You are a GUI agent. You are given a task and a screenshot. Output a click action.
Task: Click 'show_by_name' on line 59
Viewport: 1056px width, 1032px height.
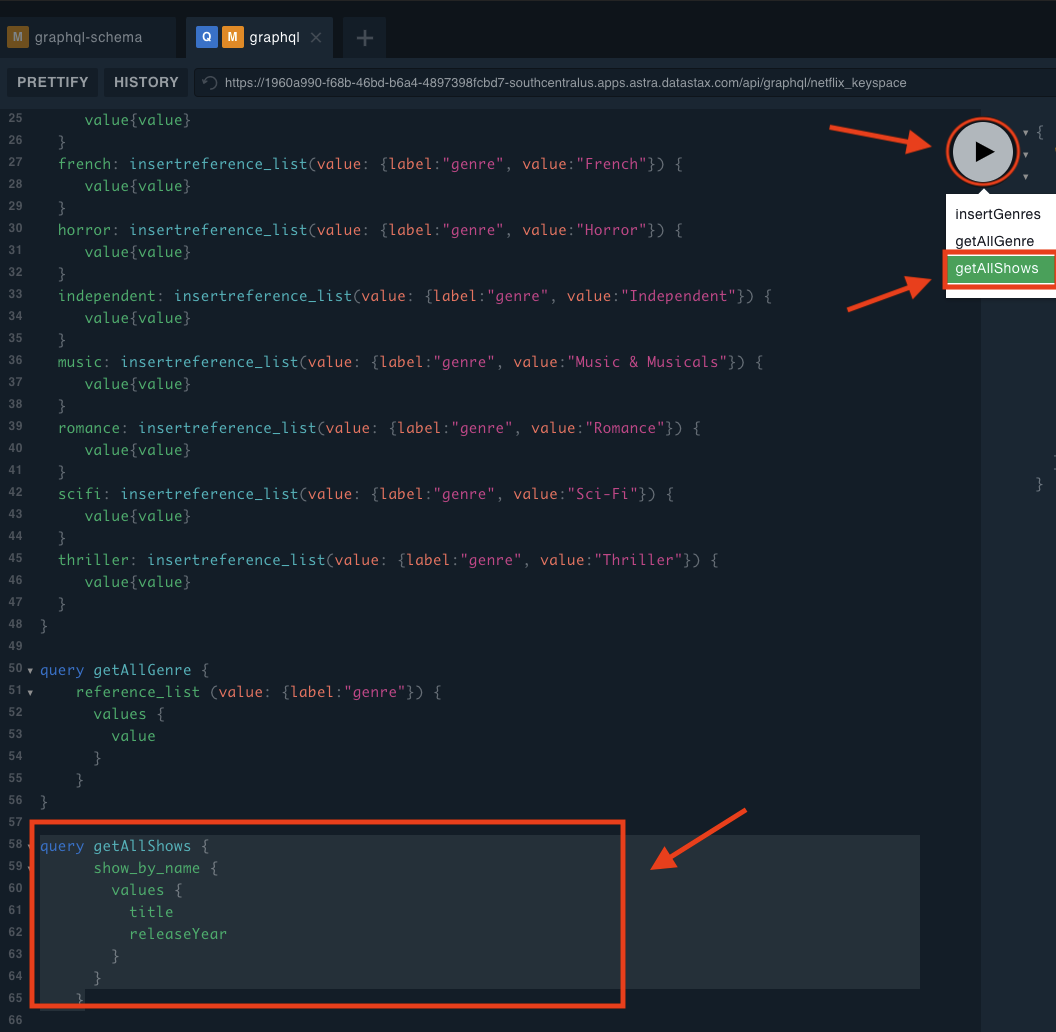click(146, 868)
